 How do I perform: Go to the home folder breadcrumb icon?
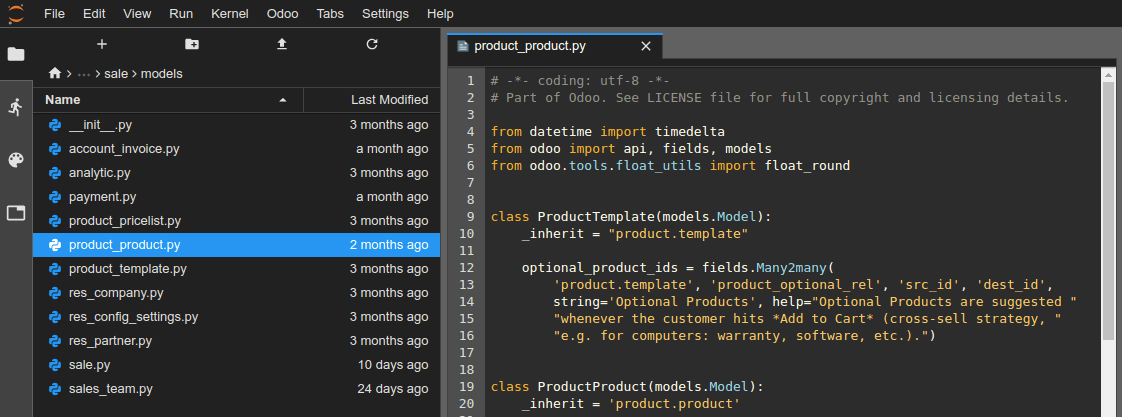[x=55, y=74]
